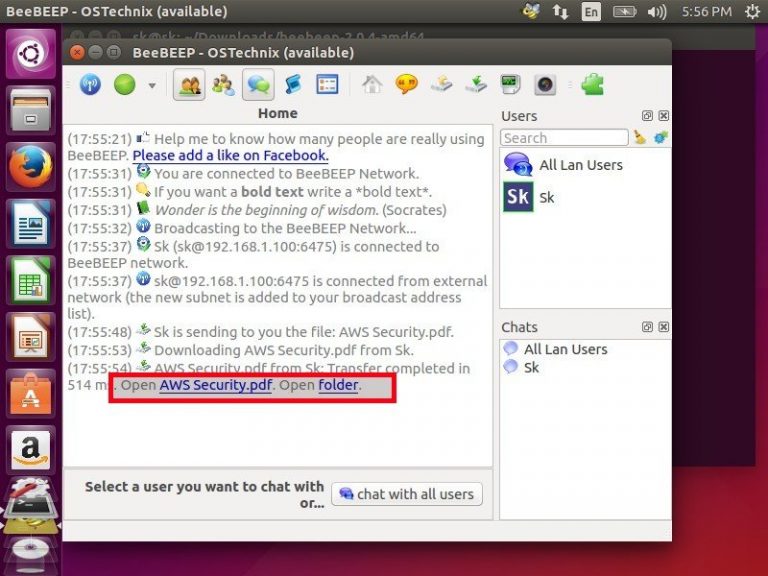Click the green status circle icon
Viewport: 768px width, 576px height.
pyautogui.click(x=124, y=85)
